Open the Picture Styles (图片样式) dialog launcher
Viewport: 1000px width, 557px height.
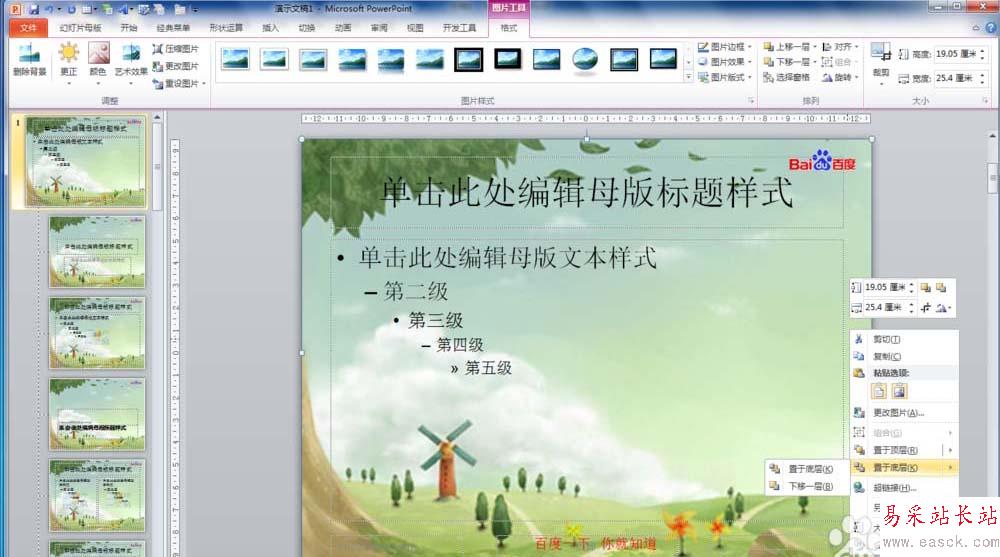pyautogui.click(x=751, y=101)
